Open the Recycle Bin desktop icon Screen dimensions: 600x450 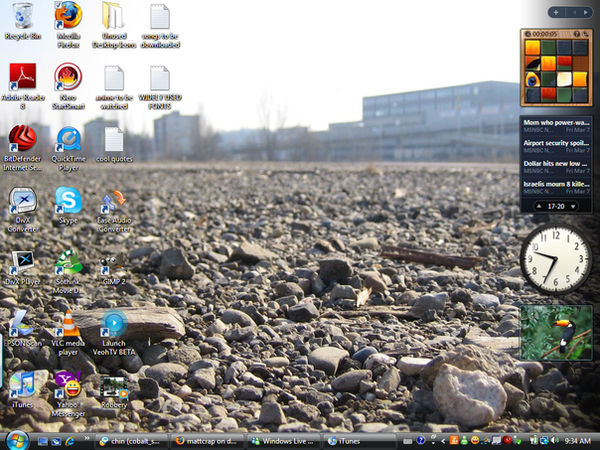(x=23, y=21)
